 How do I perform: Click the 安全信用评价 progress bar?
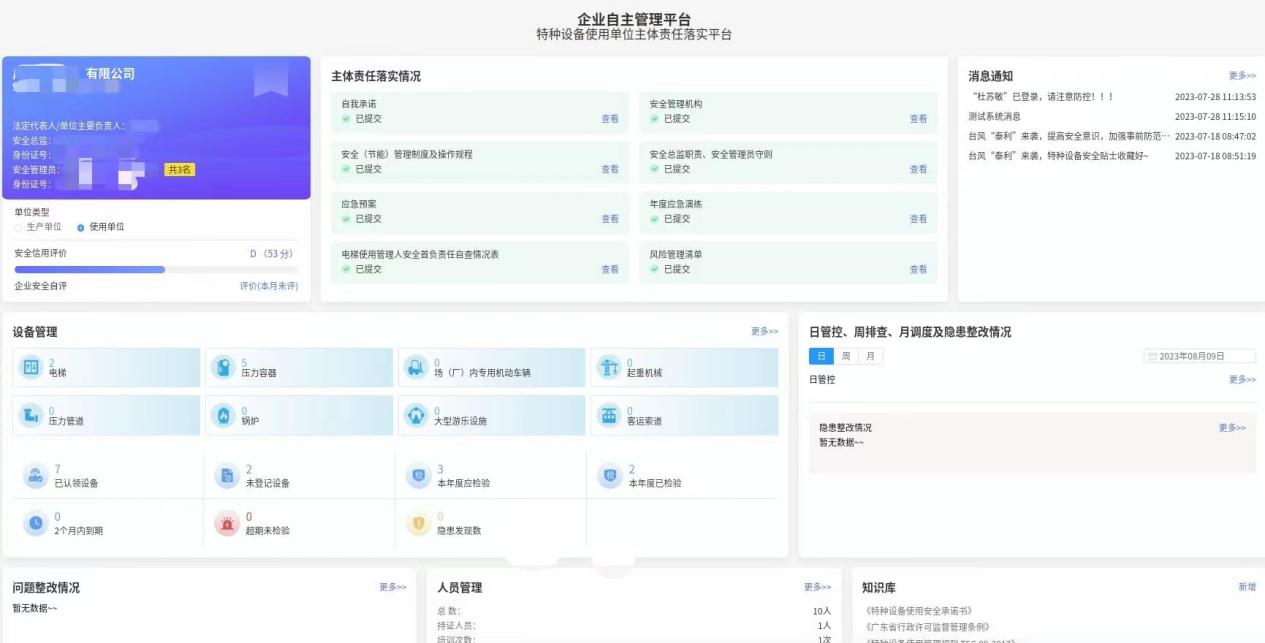click(x=156, y=269)
